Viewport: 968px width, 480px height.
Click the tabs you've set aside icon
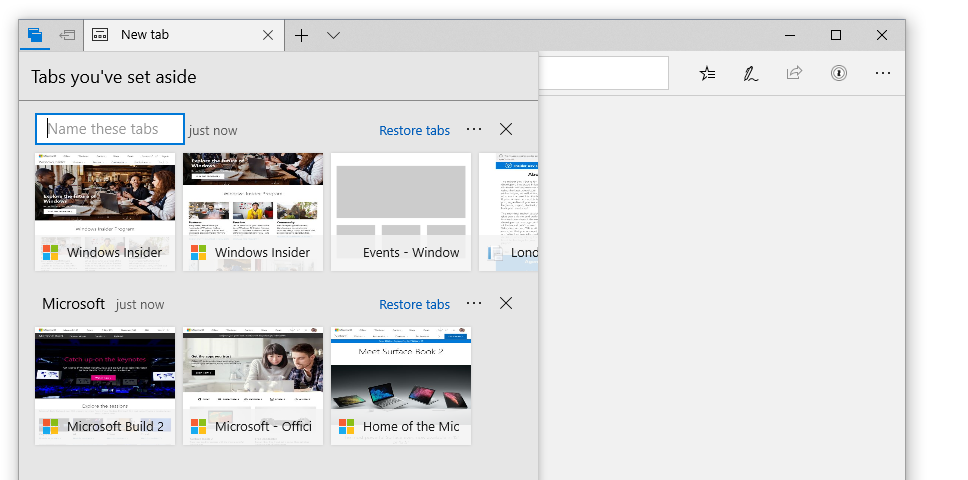coord(35,35)
